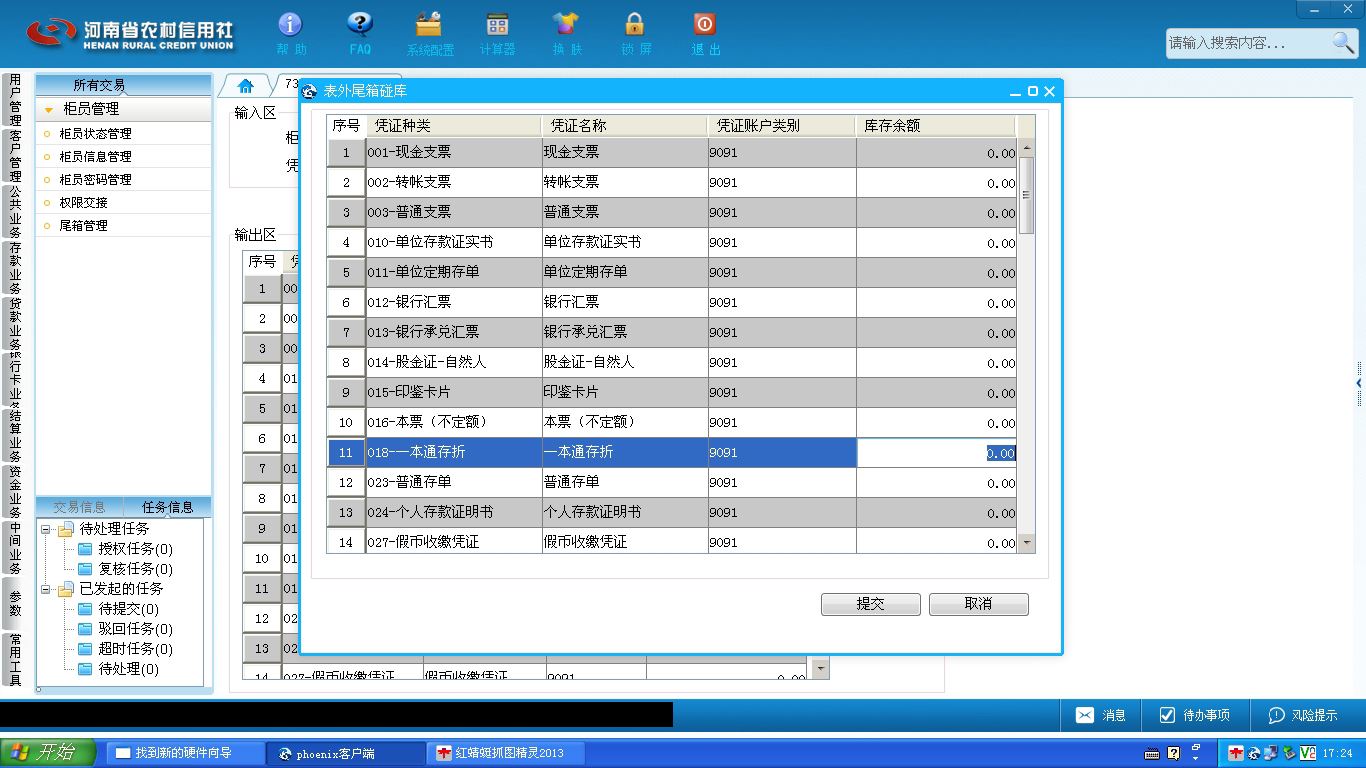Click 凭证名称 column header
1366x768 pixels.
(x=625, y=126)
